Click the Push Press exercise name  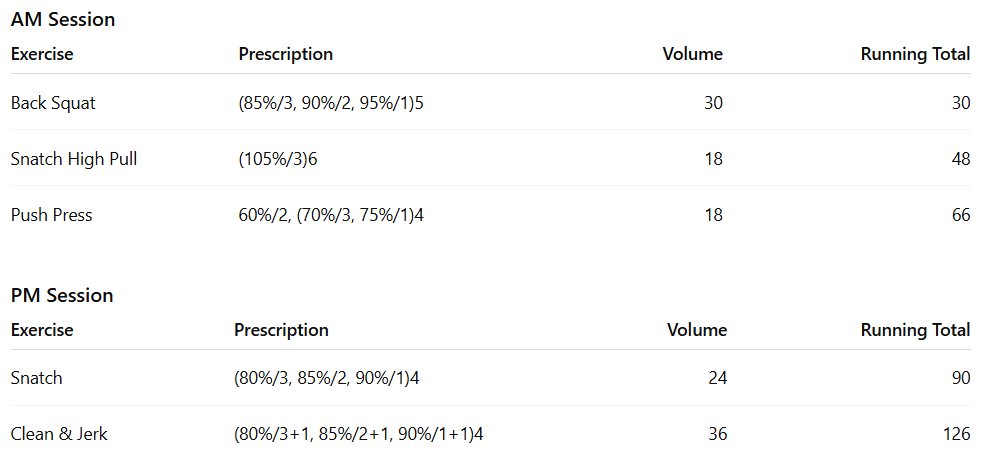coord(51,215)
